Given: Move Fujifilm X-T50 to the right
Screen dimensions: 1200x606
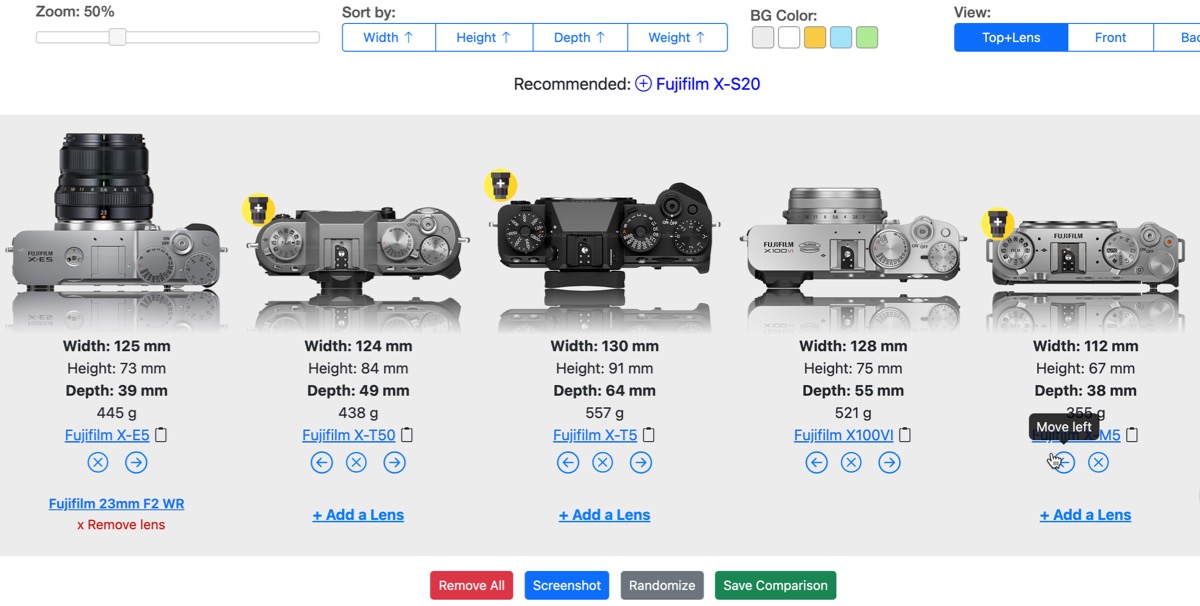Looking at the screenshot, I should tap(395, 462).
